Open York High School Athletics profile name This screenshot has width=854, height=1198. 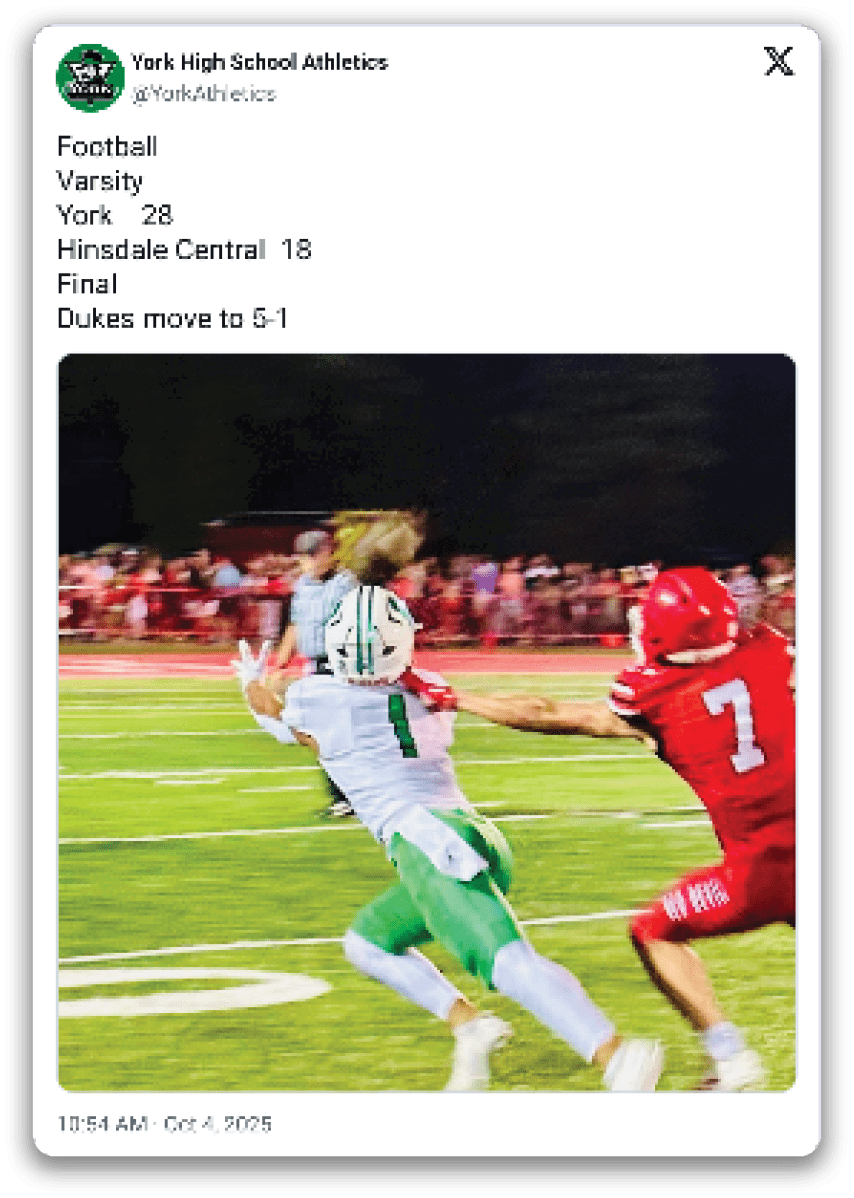coord(259,62)
